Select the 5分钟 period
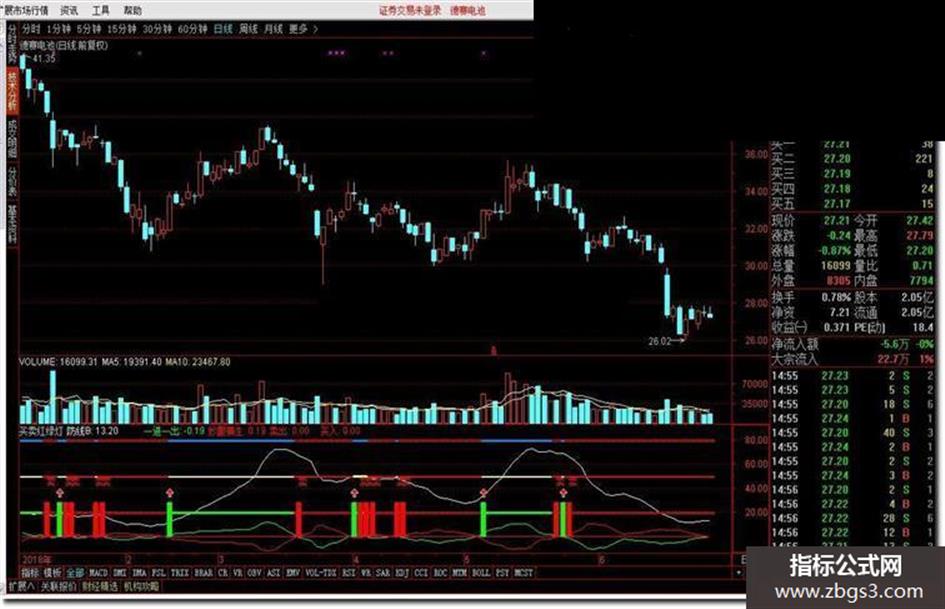 [x=89, y=28]
